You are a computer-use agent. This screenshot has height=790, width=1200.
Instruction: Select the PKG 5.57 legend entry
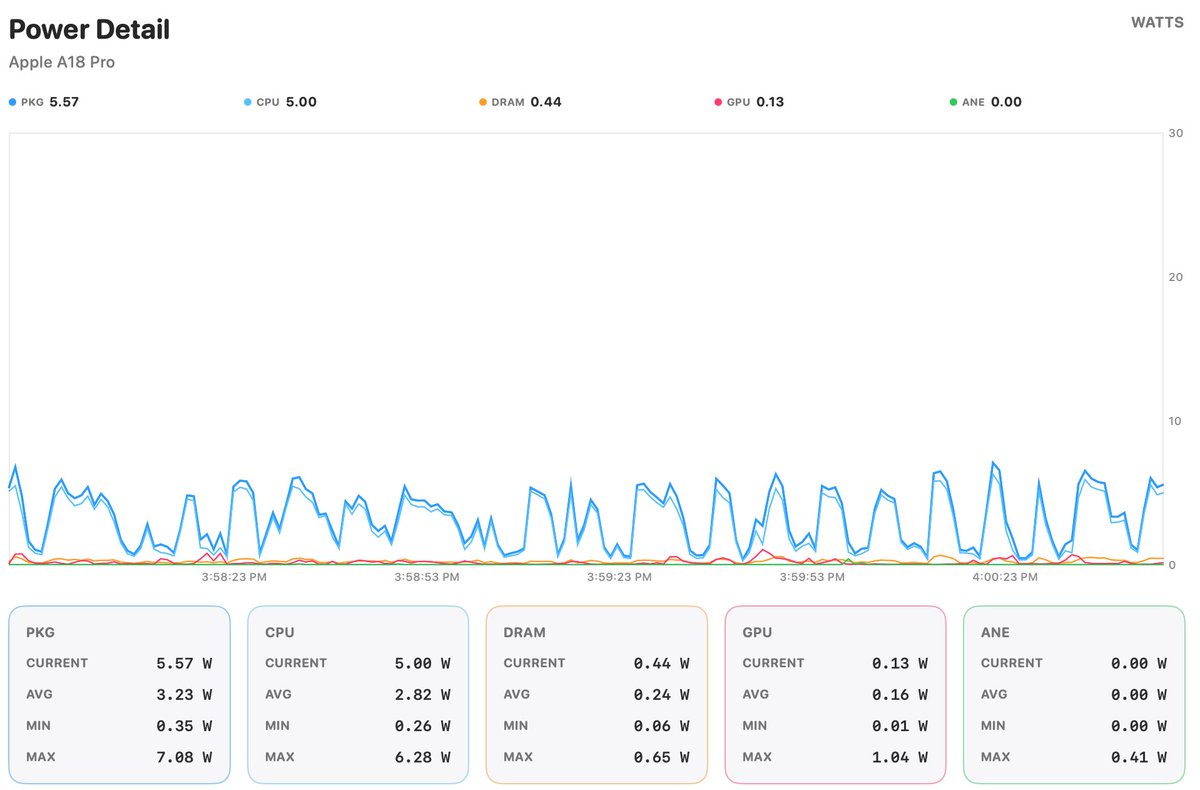44,102
